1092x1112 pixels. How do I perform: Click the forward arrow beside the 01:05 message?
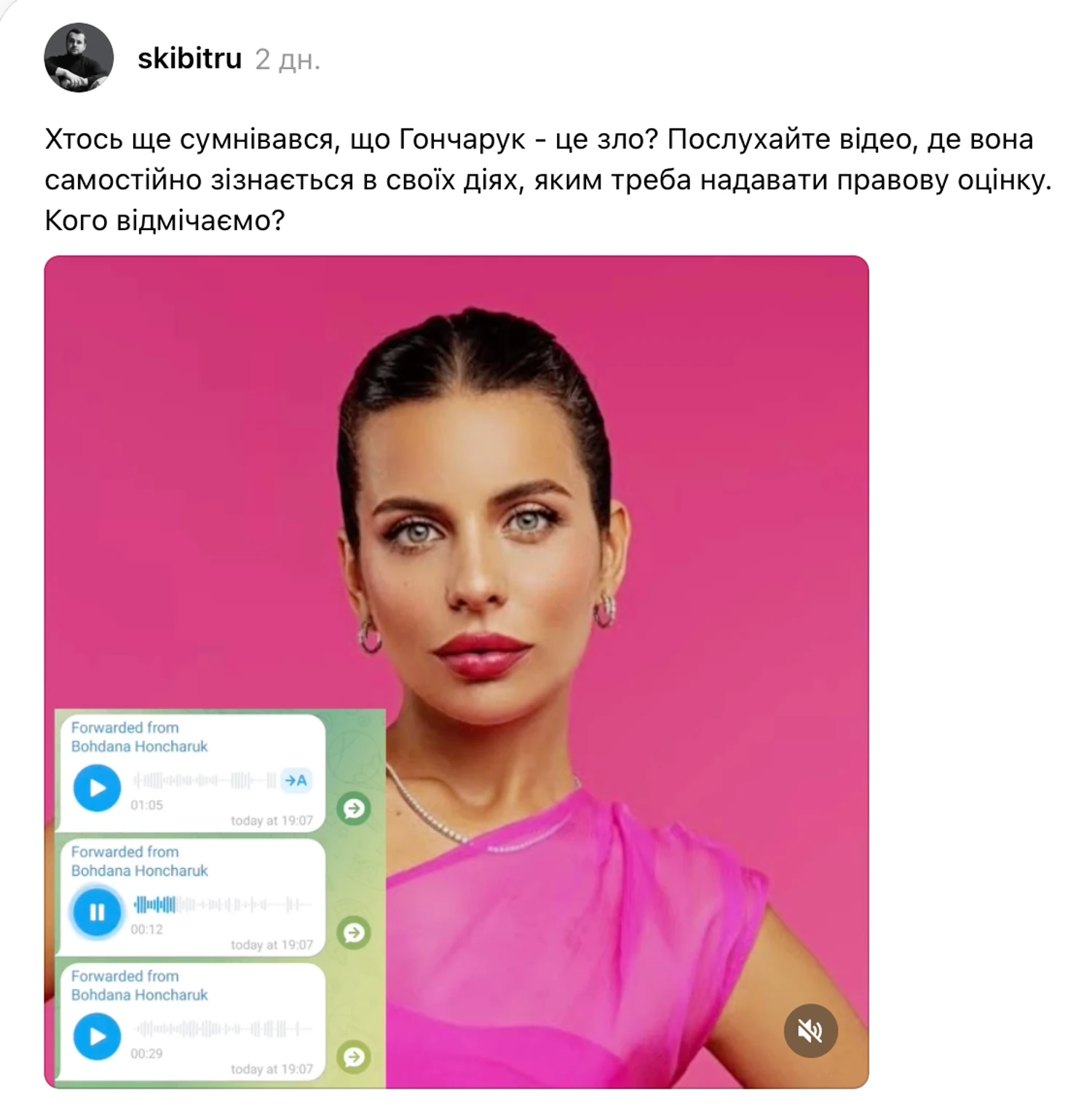354,809
